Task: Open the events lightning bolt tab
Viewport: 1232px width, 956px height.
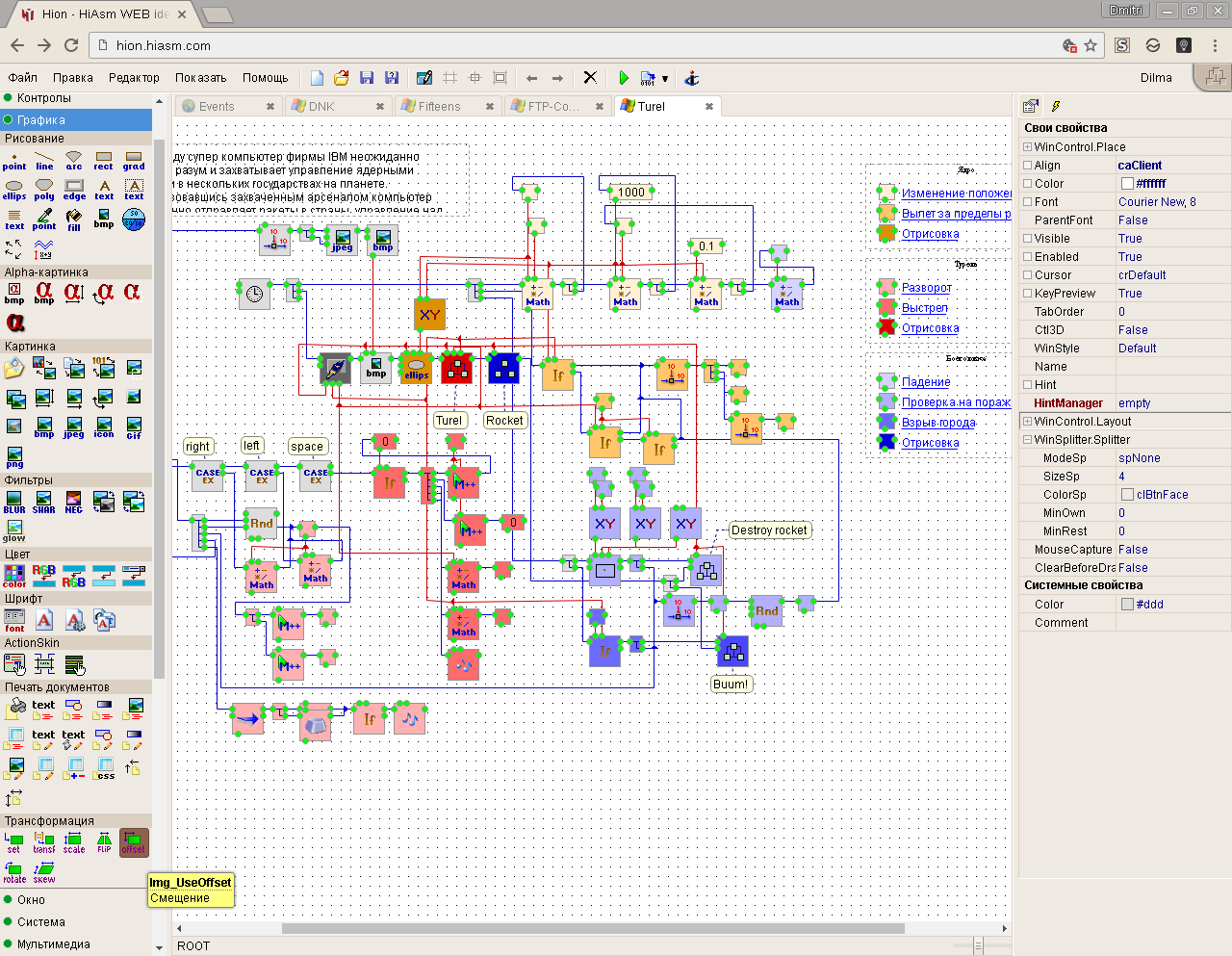Action: [x=1056, y=106]
